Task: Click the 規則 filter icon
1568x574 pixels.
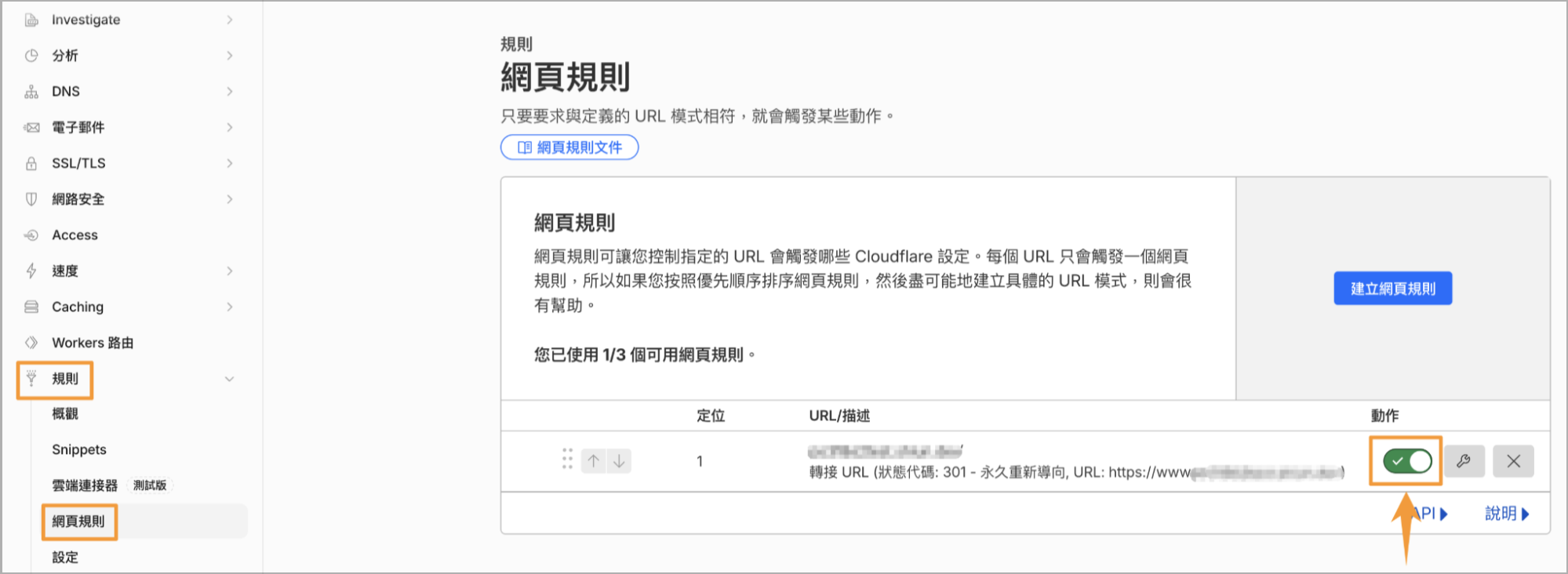Action: point(31,379)
